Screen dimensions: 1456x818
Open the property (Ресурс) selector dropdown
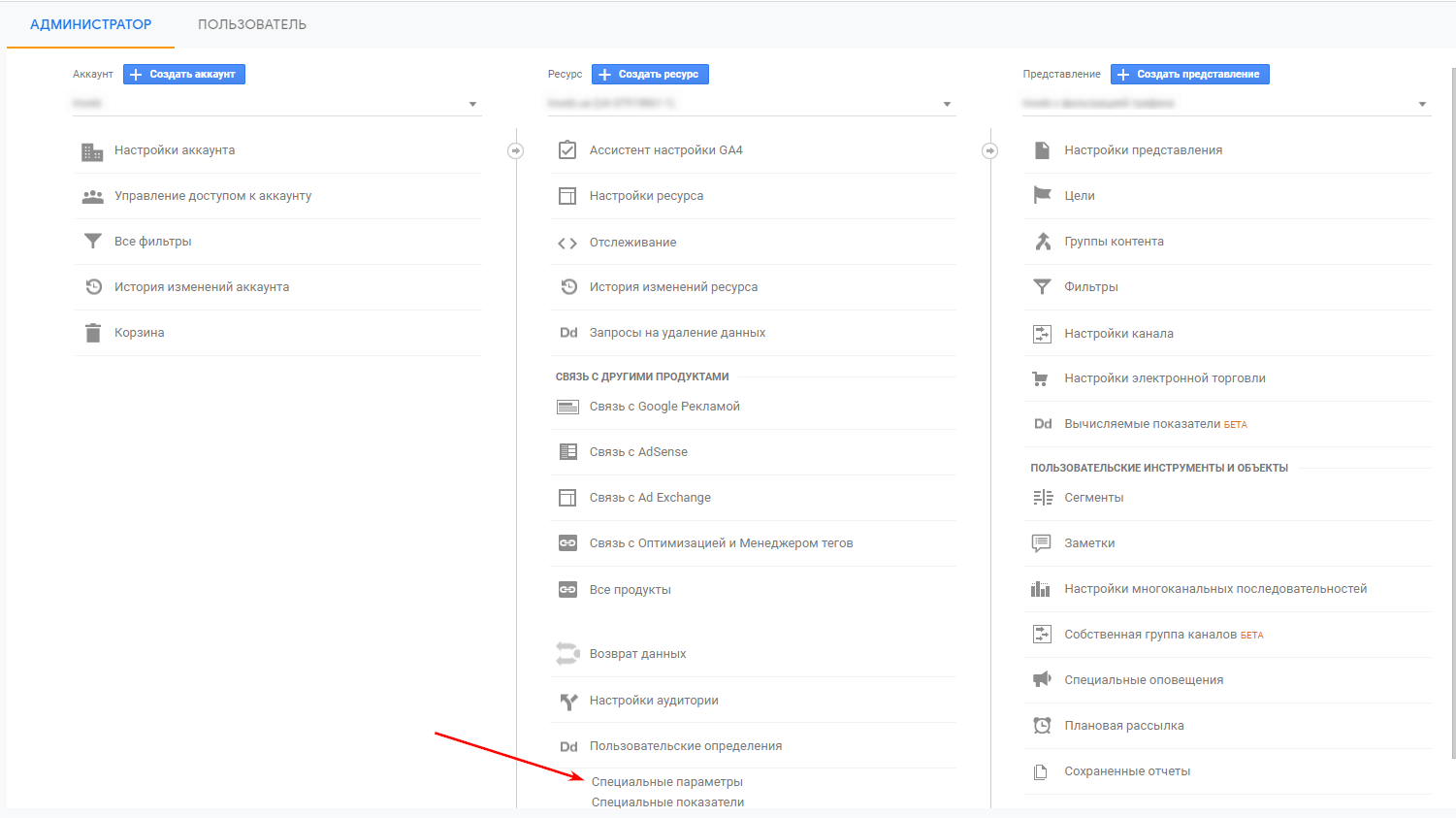(x=752, y=104)
